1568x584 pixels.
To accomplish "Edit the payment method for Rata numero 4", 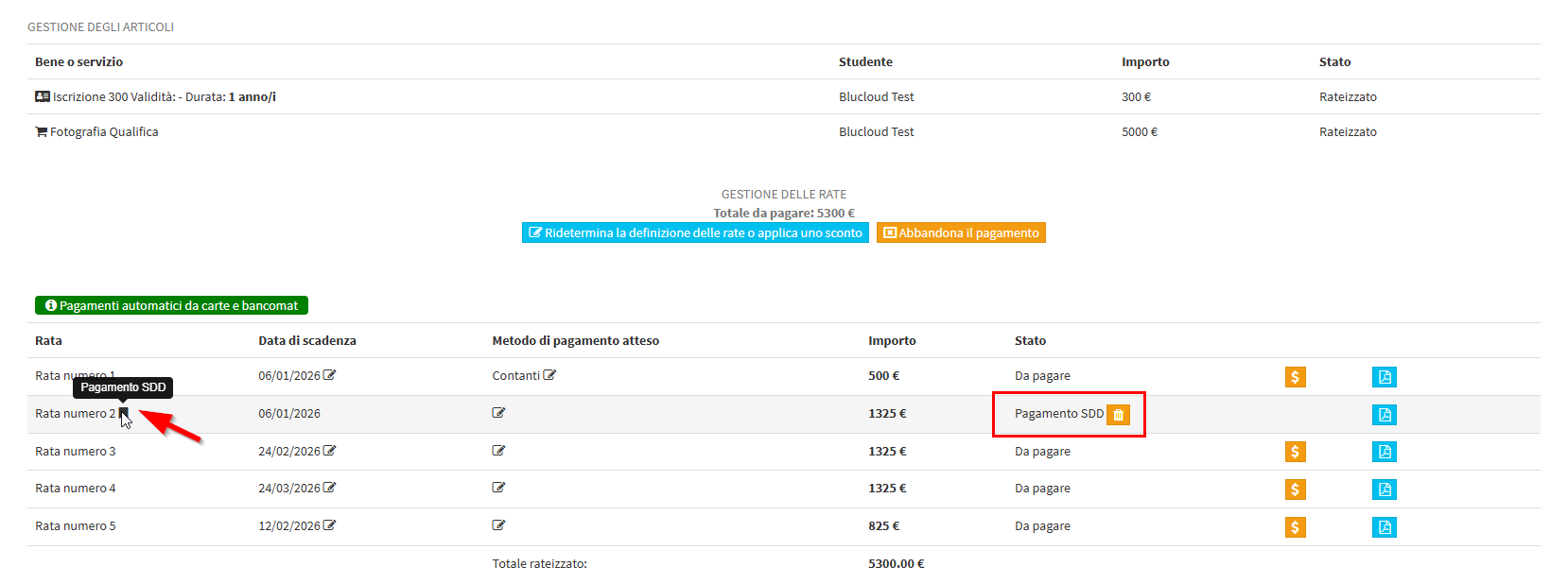I will click(498, 488).
